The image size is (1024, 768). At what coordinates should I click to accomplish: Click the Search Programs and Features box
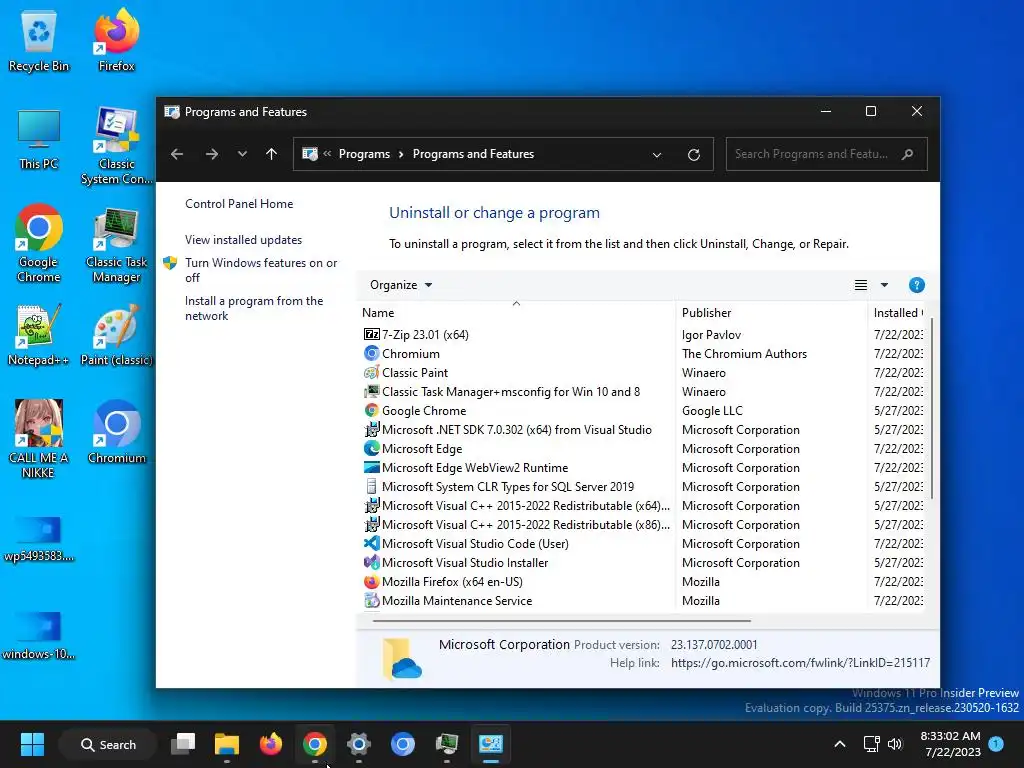(x=826, y=154)
